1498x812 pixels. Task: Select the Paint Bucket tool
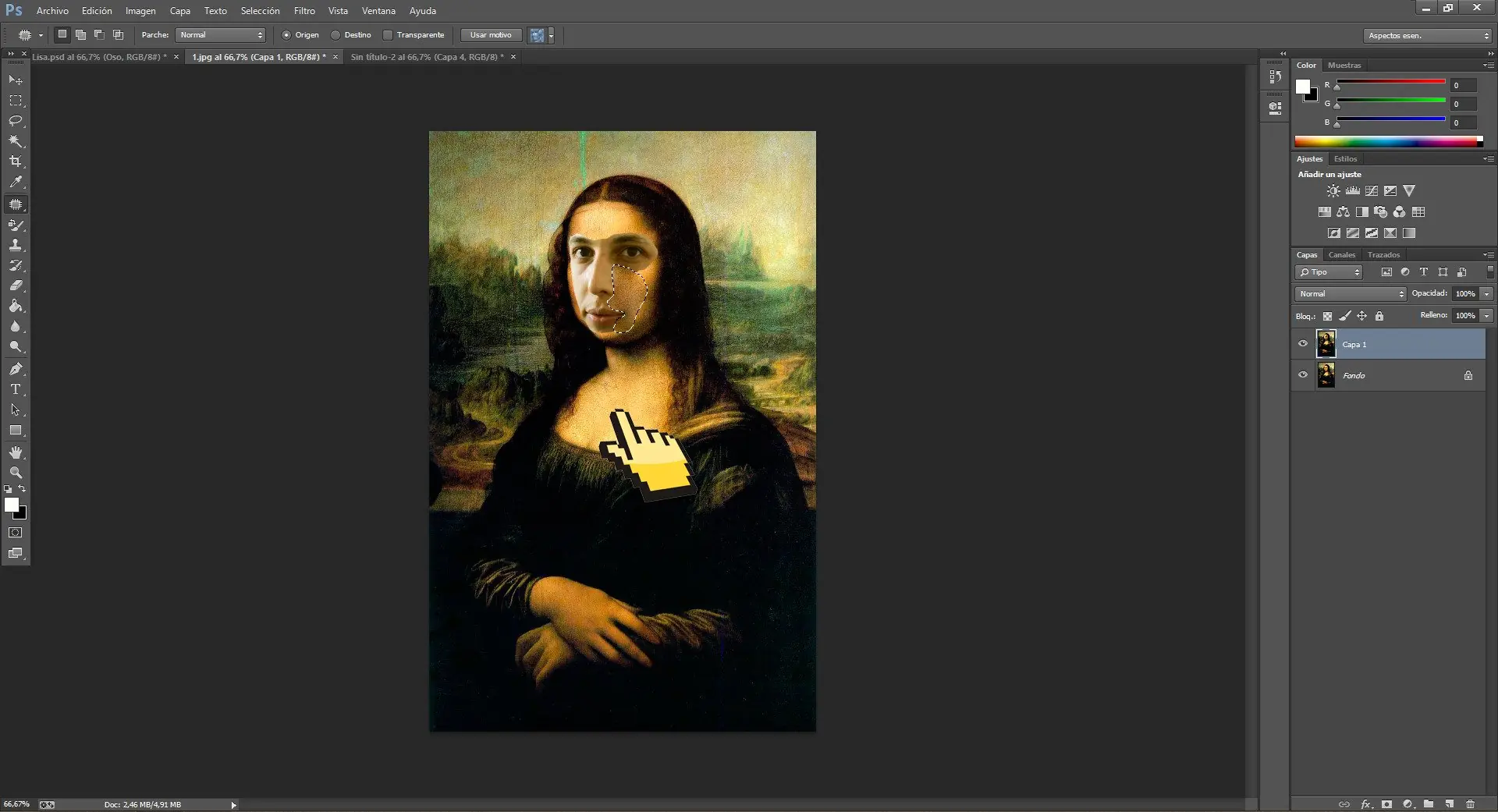coord(16,306)
